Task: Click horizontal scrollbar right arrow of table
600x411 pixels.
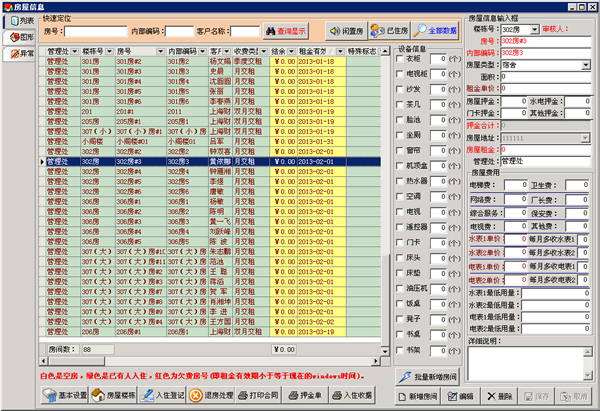Action: [x=376, y=361]
